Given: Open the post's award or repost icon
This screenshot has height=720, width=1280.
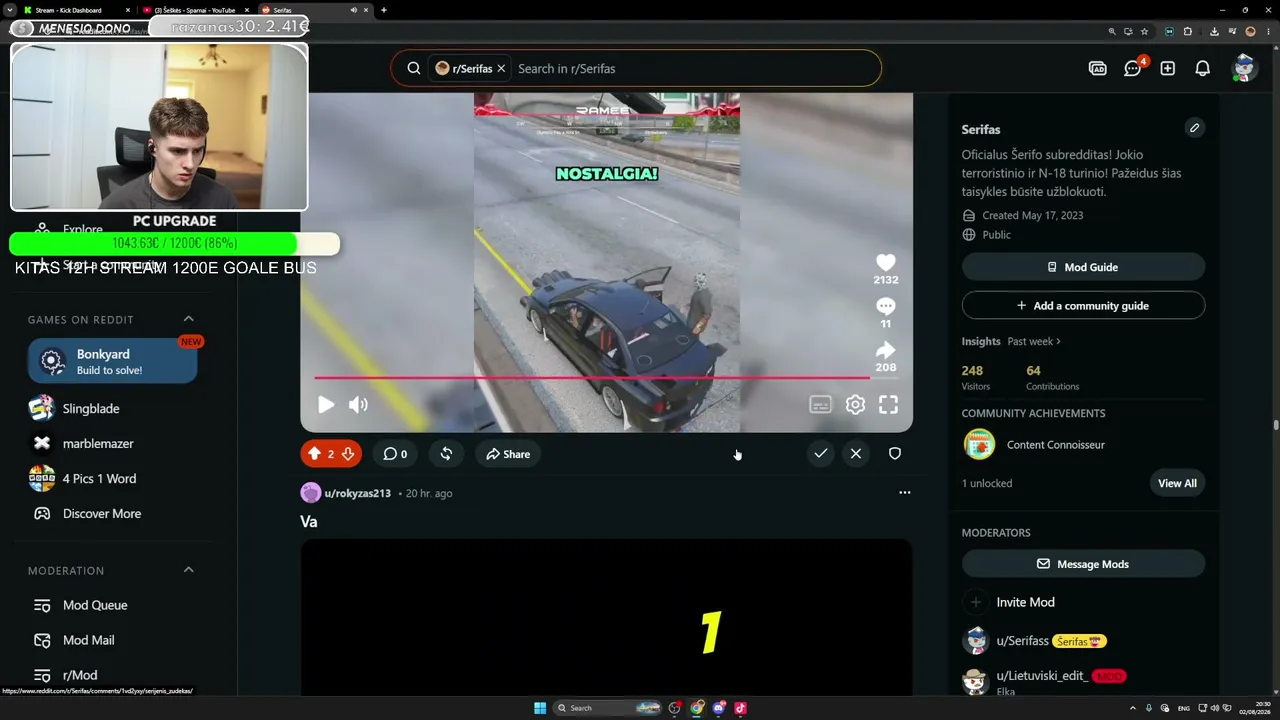Looking at the screenshot, I should pos(446,454).
